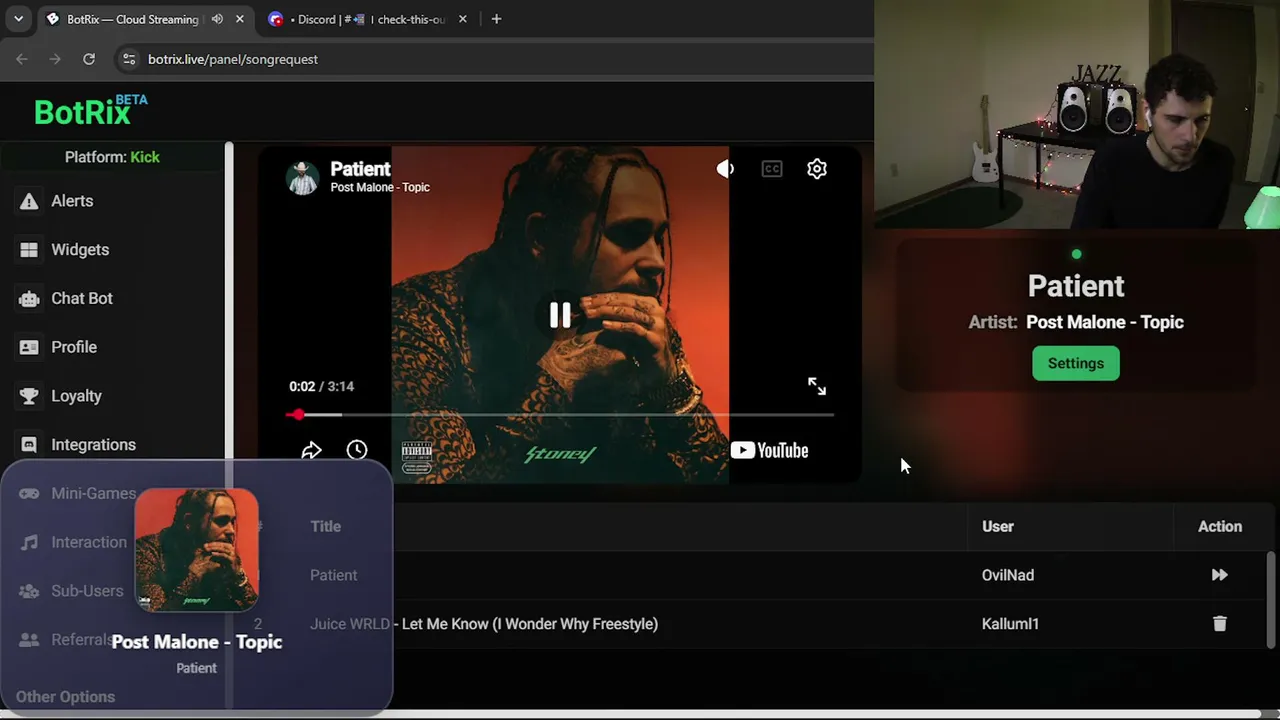1280x720 pixels.
Task: Skip the current song requested by OvilNad
Action: (1220, 575)
